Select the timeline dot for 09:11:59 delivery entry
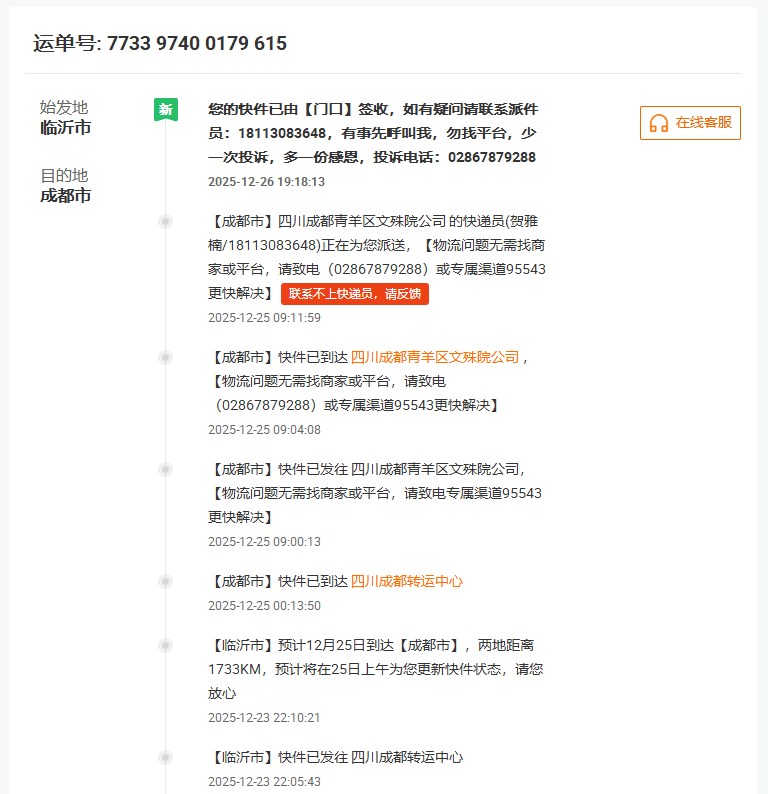768x794 pixels. (165, 222)
